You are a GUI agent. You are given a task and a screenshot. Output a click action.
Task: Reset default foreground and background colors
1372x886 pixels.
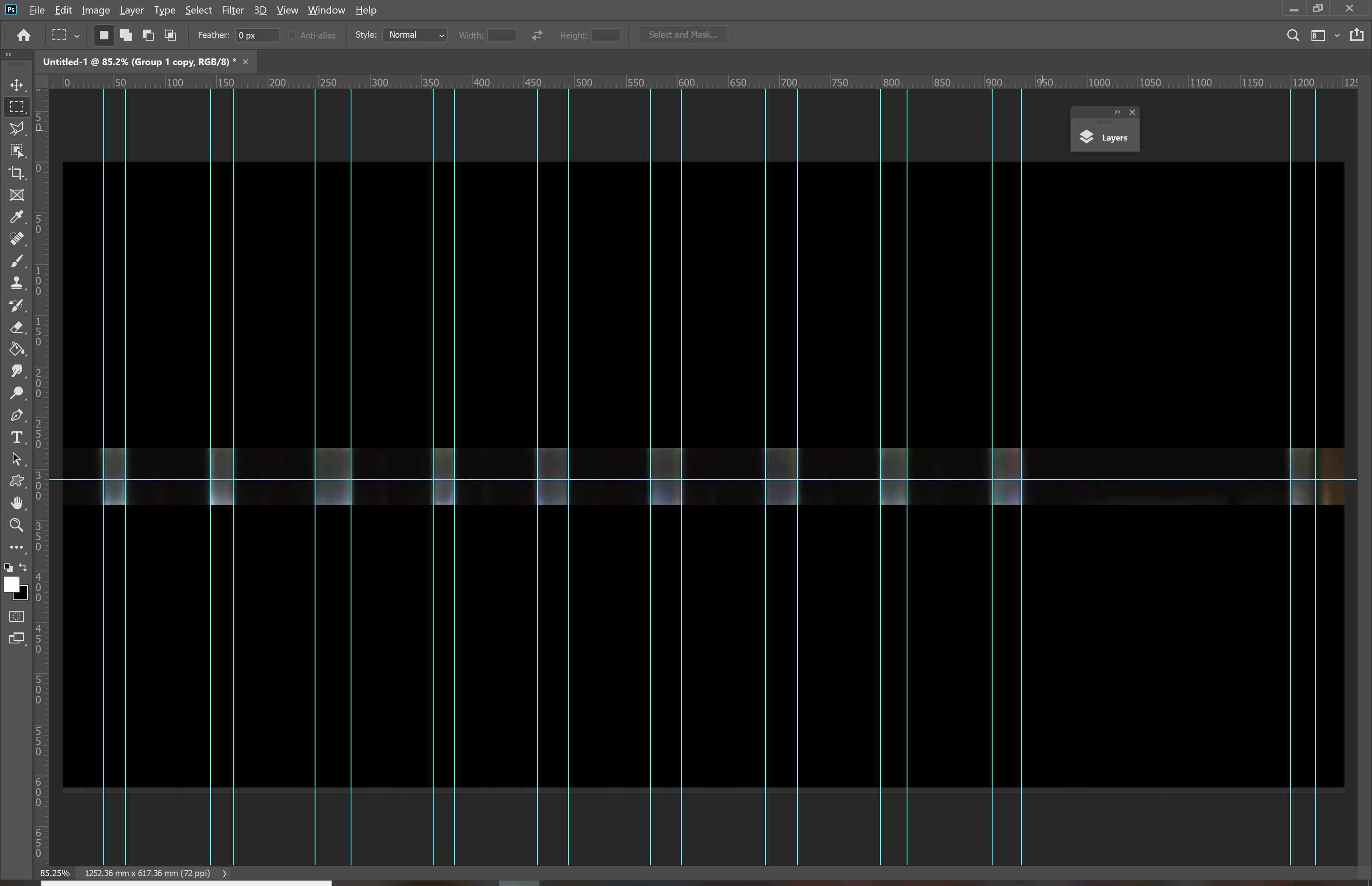8,568
